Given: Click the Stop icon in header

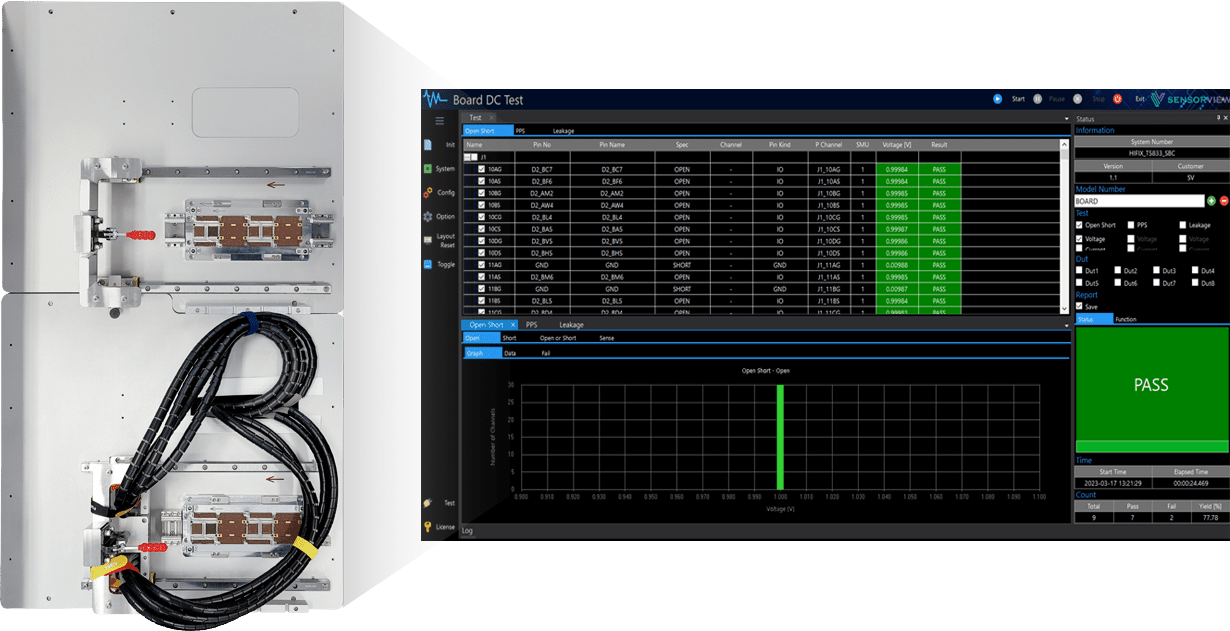Looking at the screenshot, I should pos(1077,99).
